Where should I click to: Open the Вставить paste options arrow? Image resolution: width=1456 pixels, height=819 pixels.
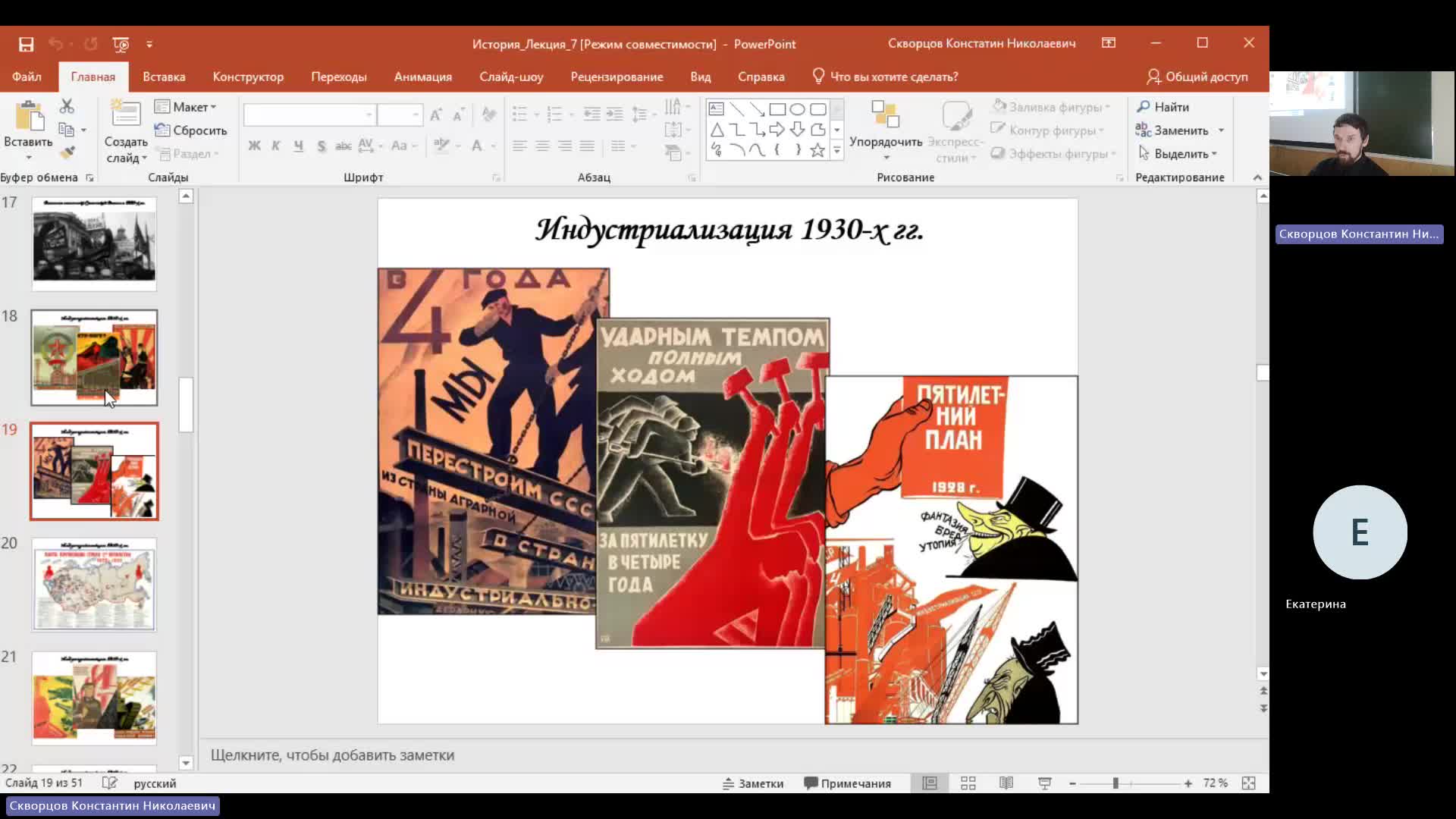[29, 158]
